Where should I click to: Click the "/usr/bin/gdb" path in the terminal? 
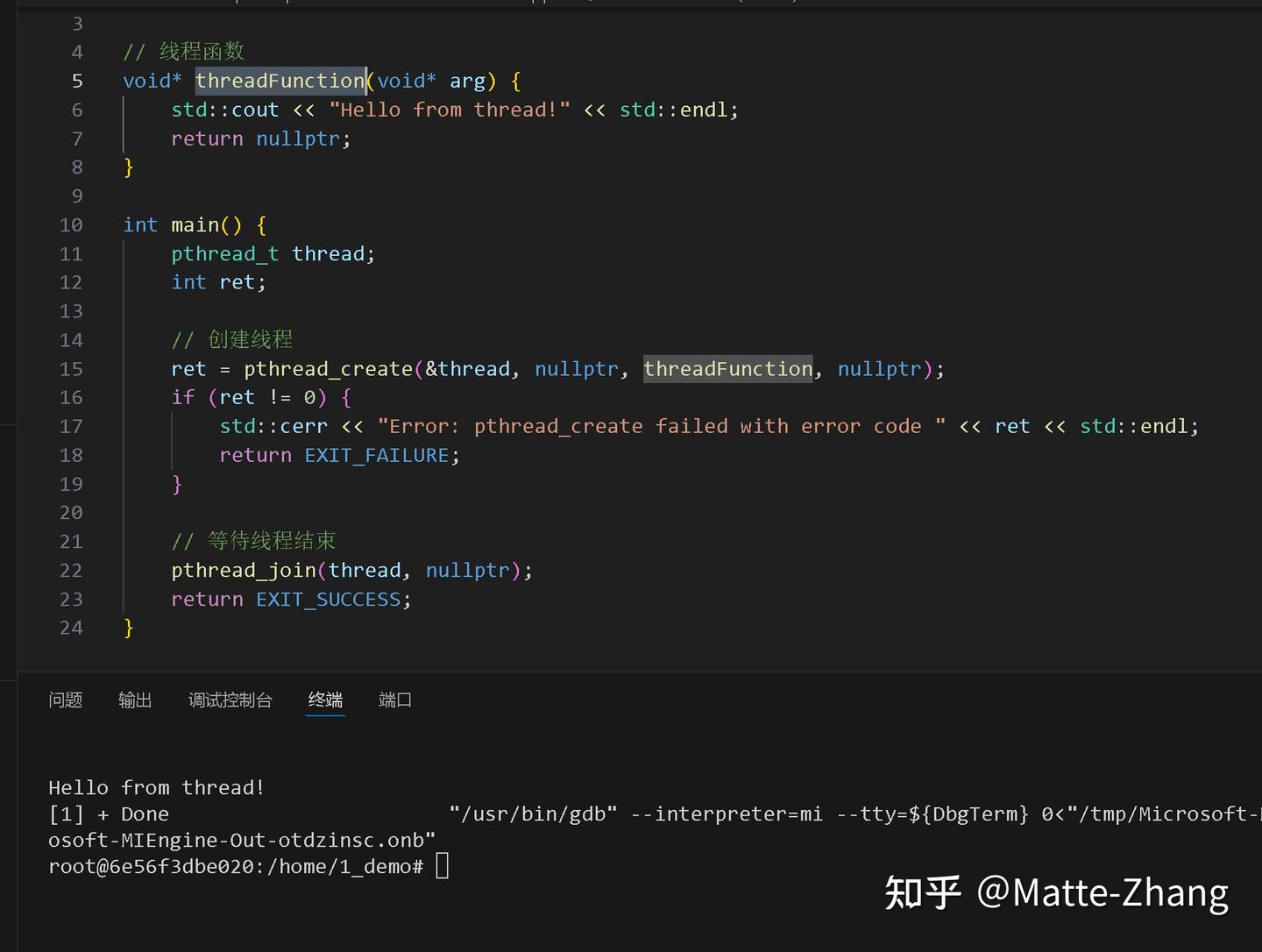click(533, 814)
